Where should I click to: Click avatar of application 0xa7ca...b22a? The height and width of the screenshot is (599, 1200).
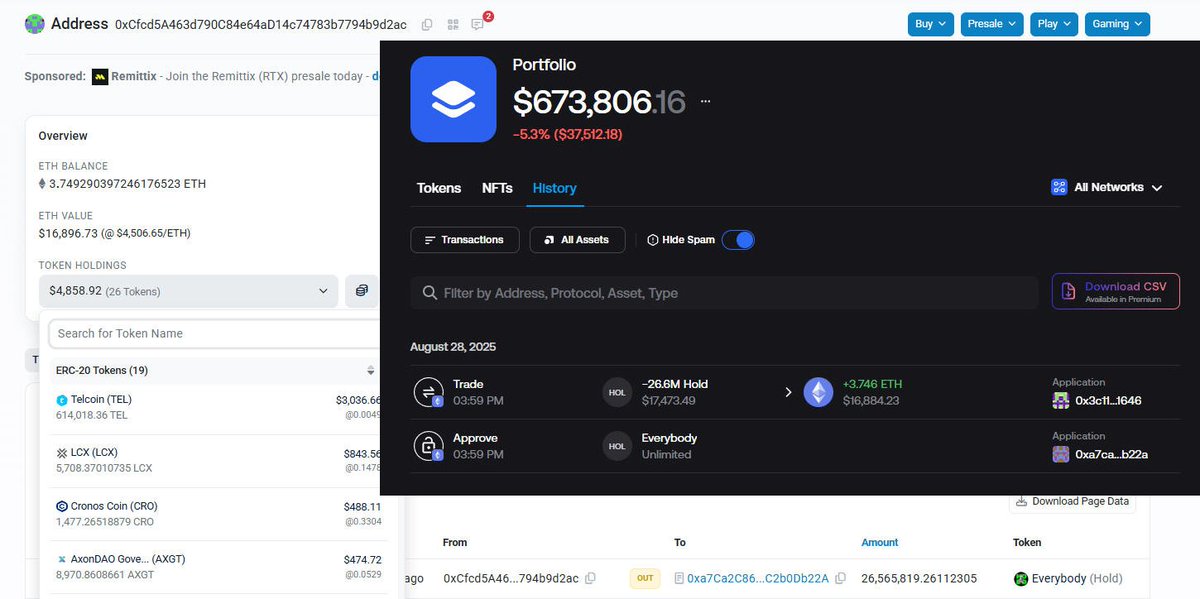pos(1061,454)
